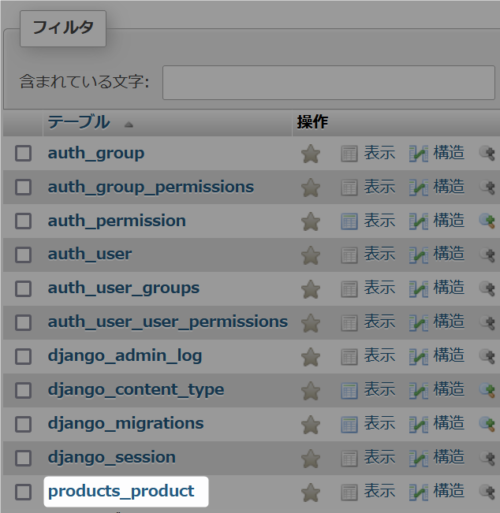This screenshot has width=500, height=513.
Task: Open the products_product table
Action: 121,491
